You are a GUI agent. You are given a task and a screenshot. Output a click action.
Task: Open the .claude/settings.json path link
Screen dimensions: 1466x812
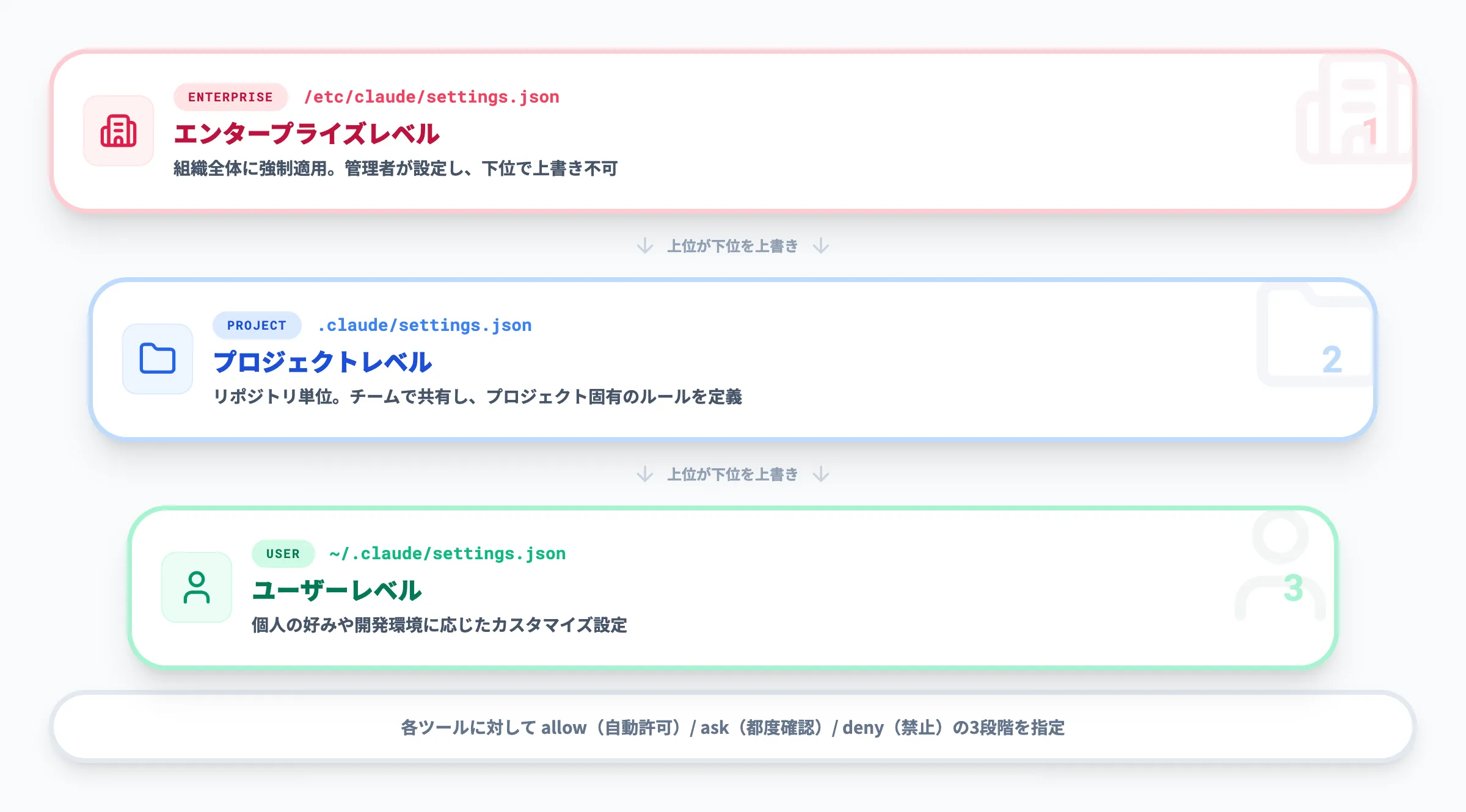pos(423,325)
